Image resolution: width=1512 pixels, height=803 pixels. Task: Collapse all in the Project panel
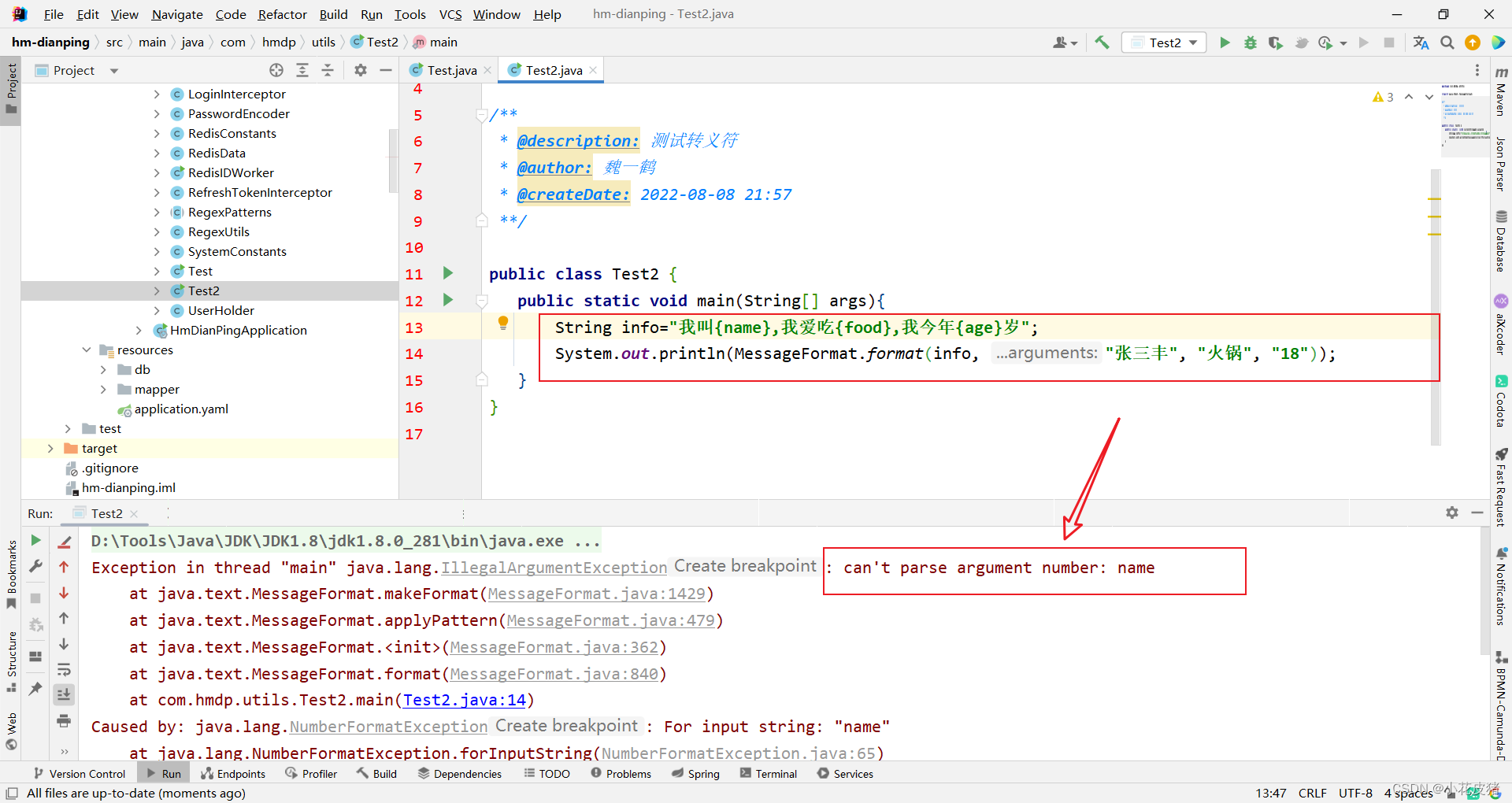[x=328, y=70]
